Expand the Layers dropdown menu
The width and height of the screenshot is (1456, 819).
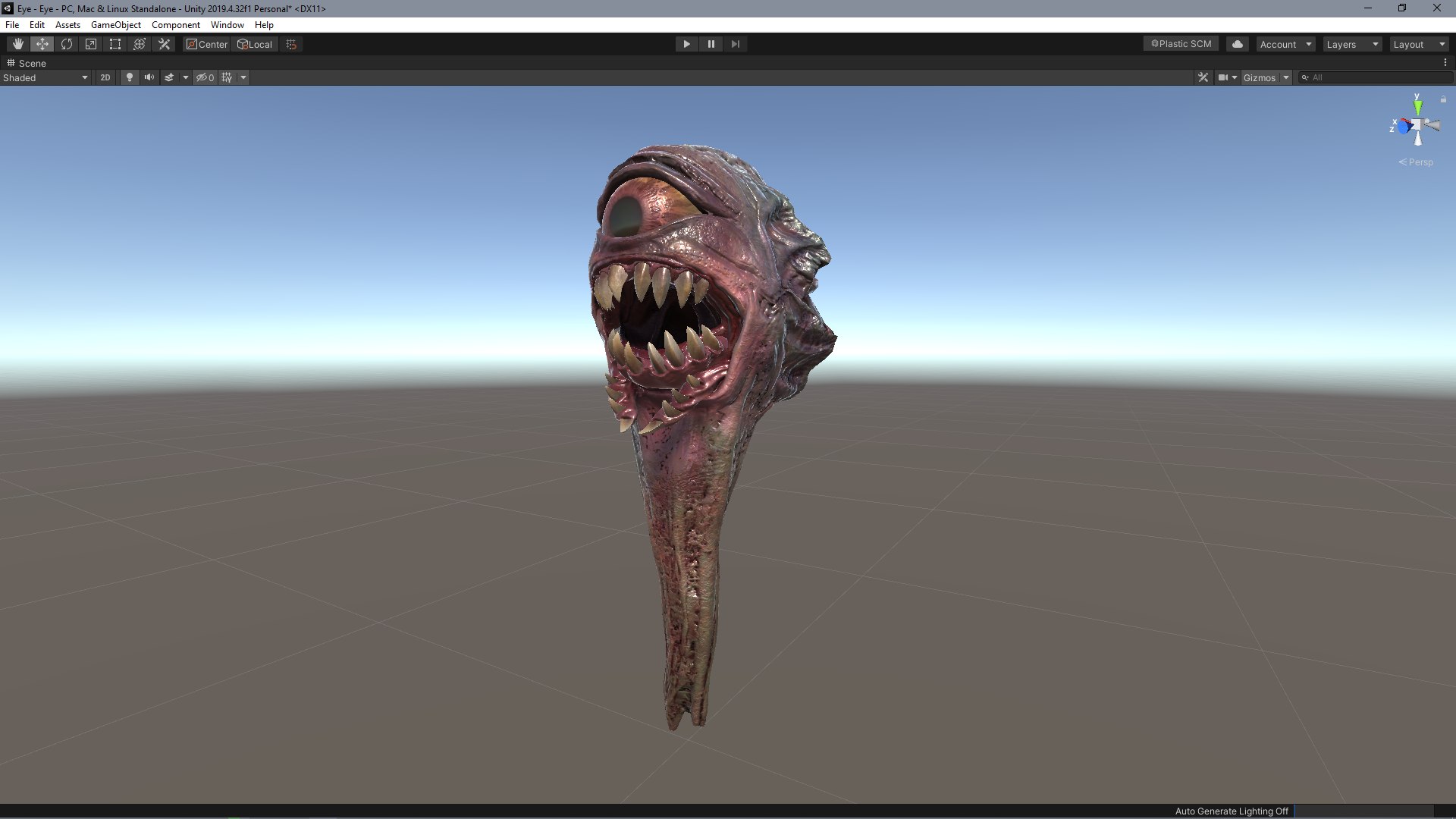tap(1350, 43)
